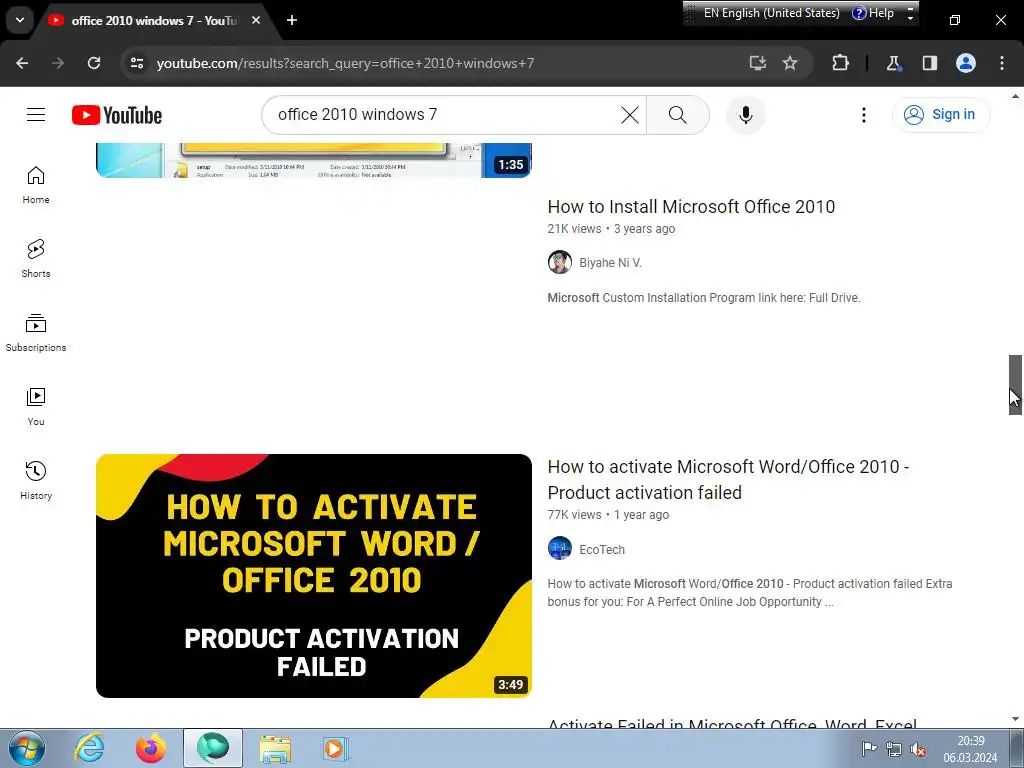Close the YouTube tab

click(256, 20)
